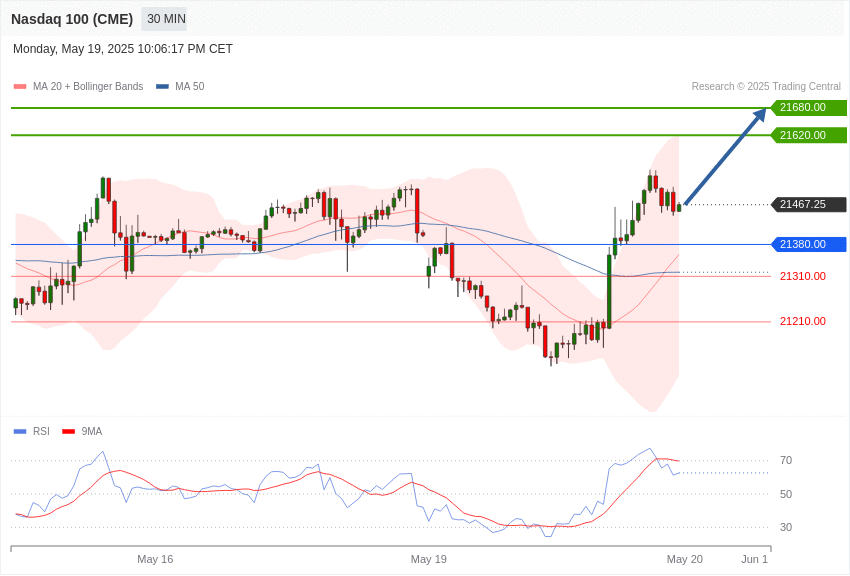This screenshot has width=850, height=576.
Task: Click the 21620.00 green resistance price tag
Action: pyautogui.click(x=809, y=135)
